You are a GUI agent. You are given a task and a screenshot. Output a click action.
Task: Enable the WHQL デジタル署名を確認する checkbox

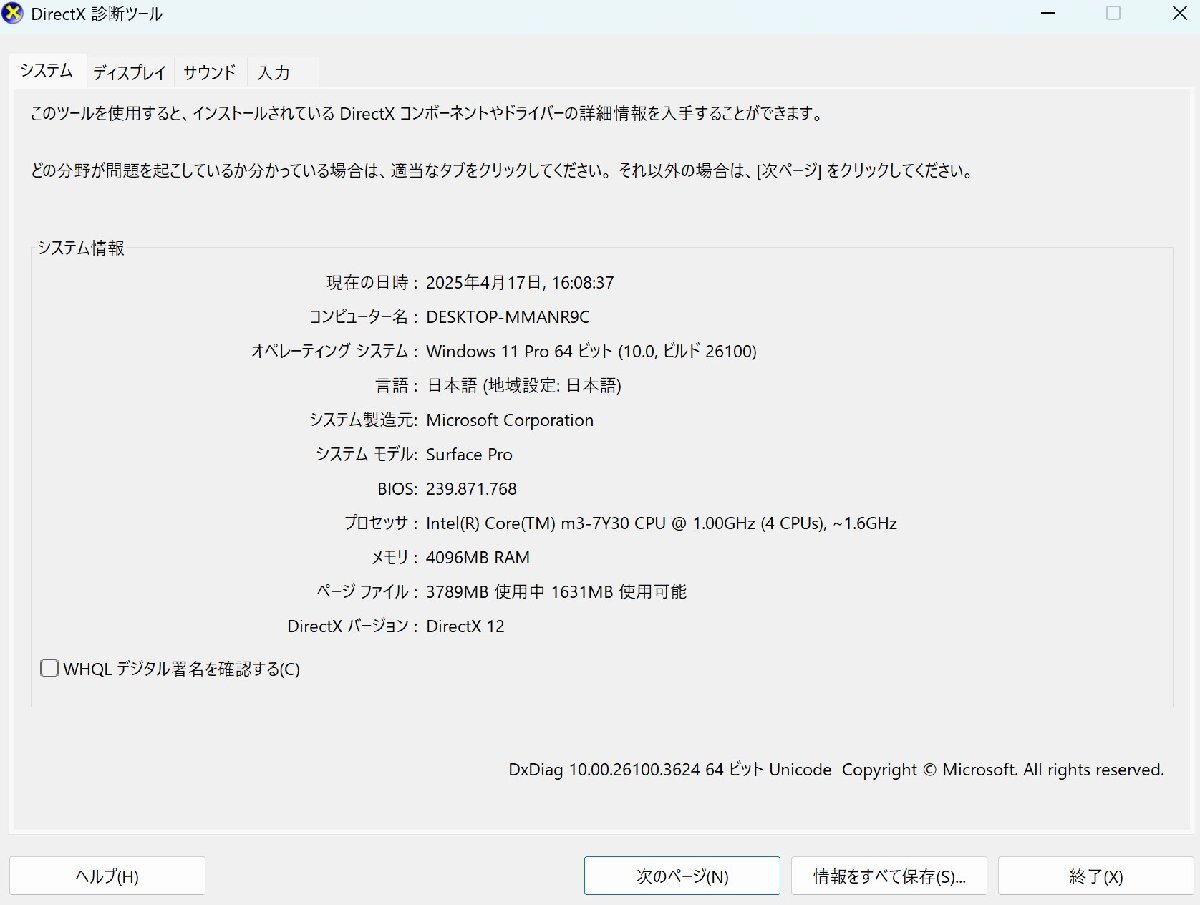click(x=49, y=667)
